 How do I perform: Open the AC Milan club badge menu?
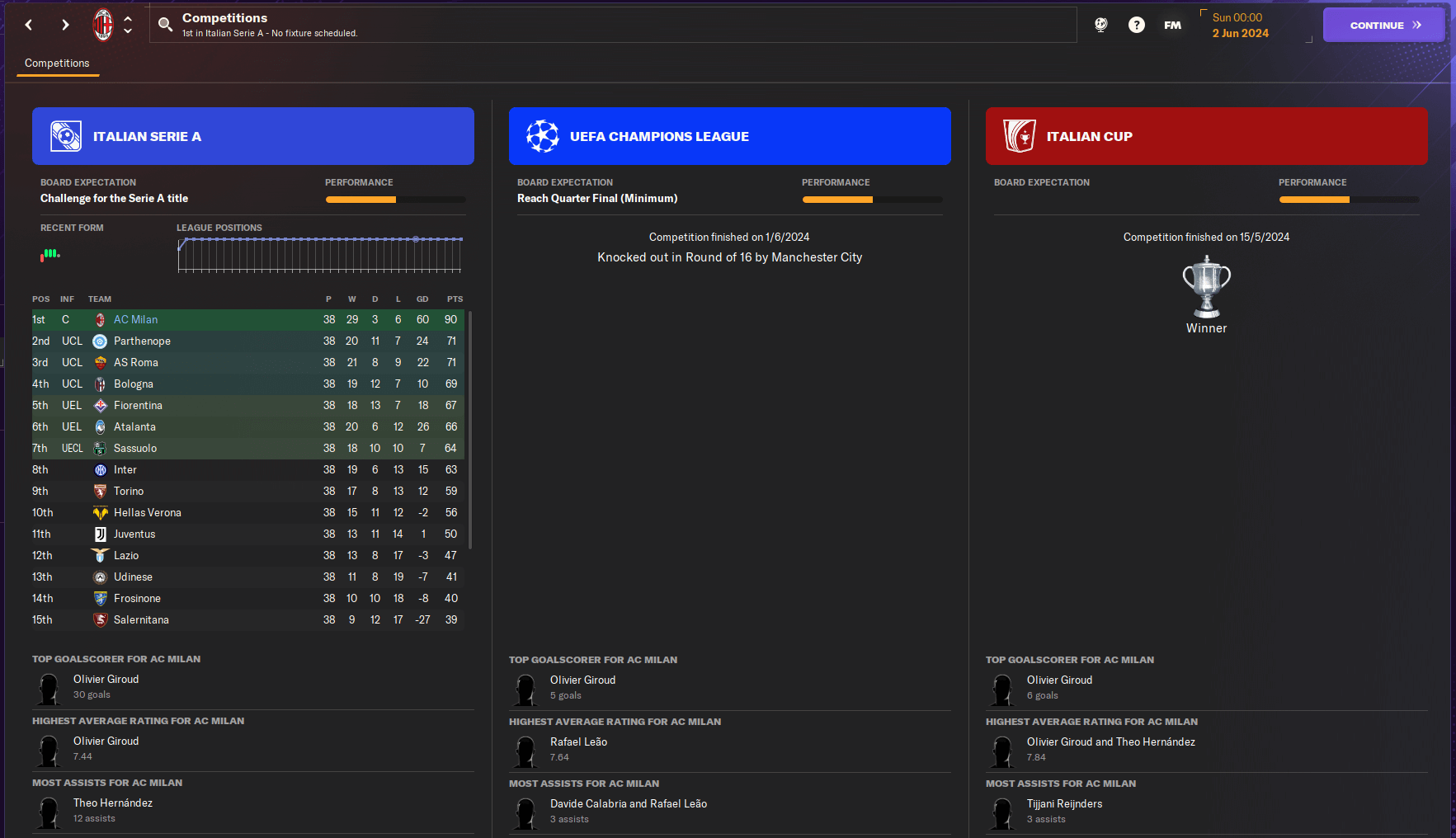coord(103,25)
